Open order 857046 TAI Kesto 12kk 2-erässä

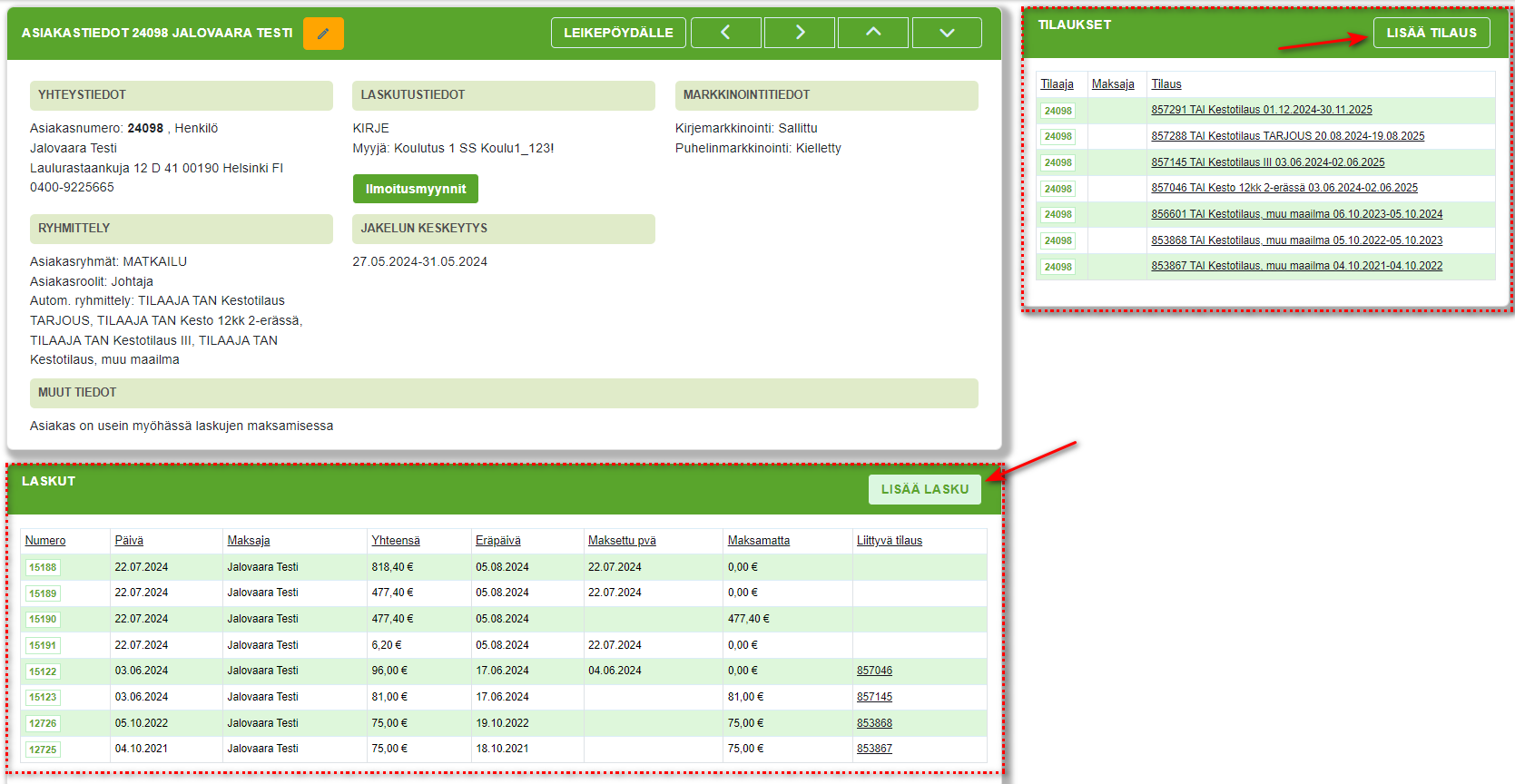click(1284, 188)
